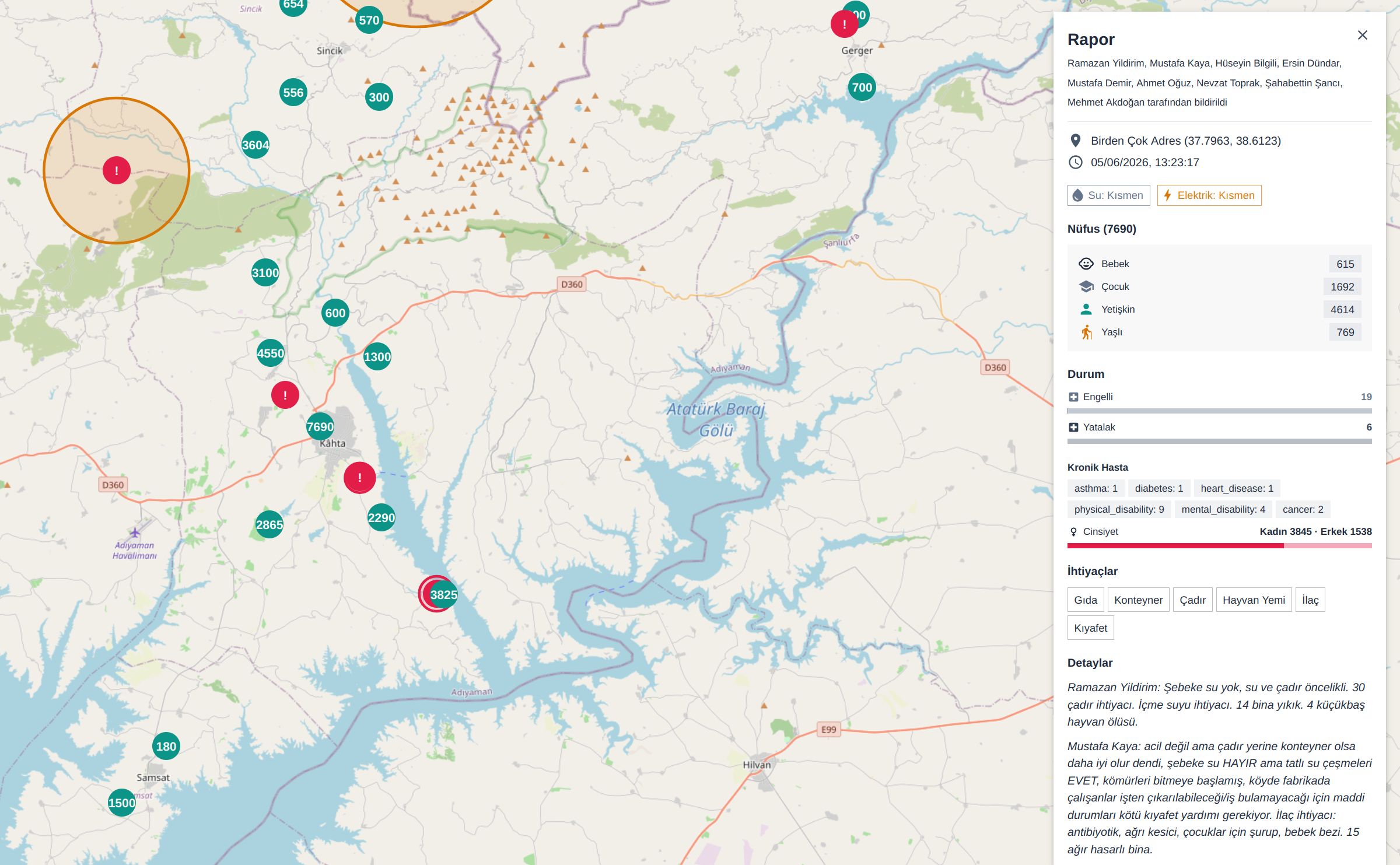Click the Adıyaman Havalimanı airport icon
1400x865 pixels.
click(x=135, y=533)
